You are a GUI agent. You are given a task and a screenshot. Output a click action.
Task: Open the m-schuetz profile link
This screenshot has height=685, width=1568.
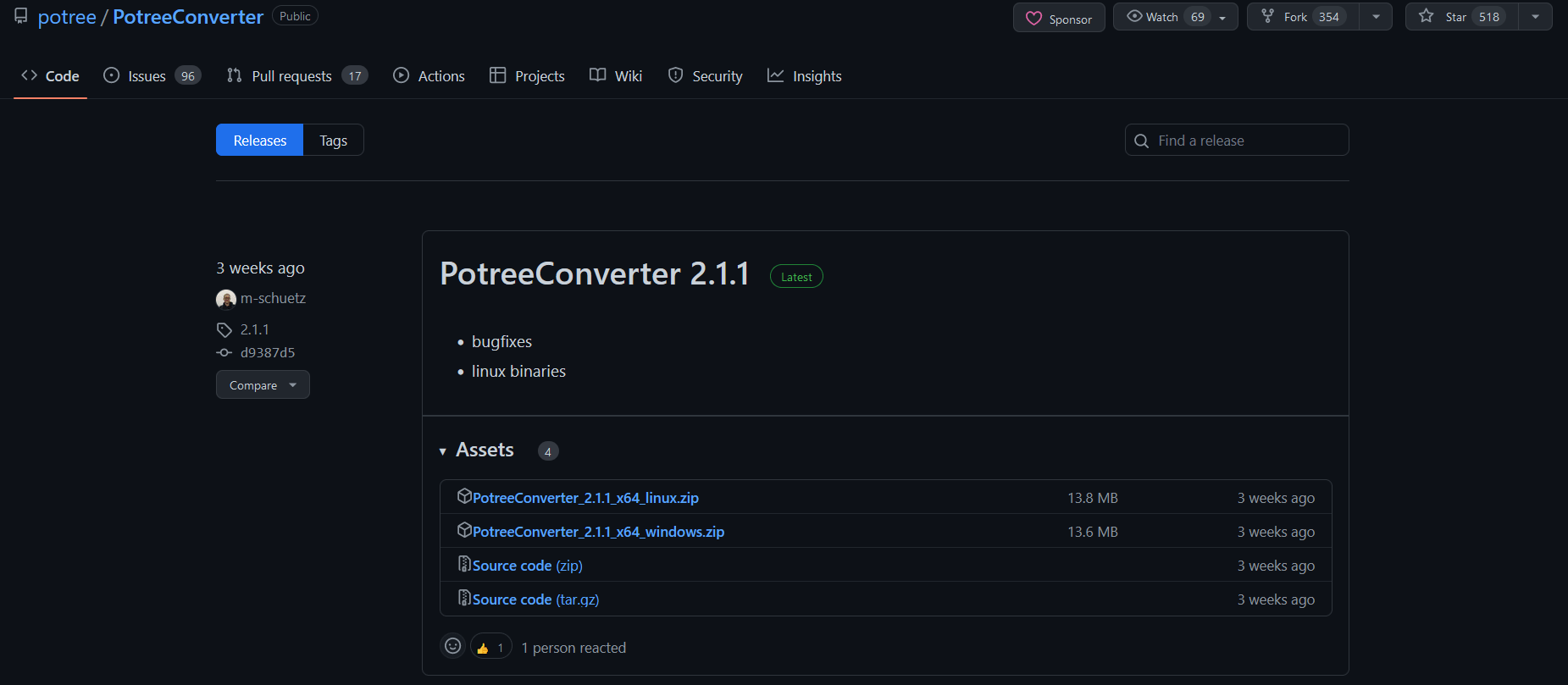click(273, 298)
